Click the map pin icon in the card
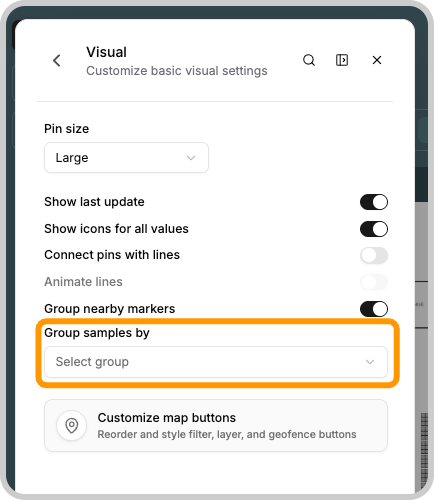434x500 pixels. 72,426
